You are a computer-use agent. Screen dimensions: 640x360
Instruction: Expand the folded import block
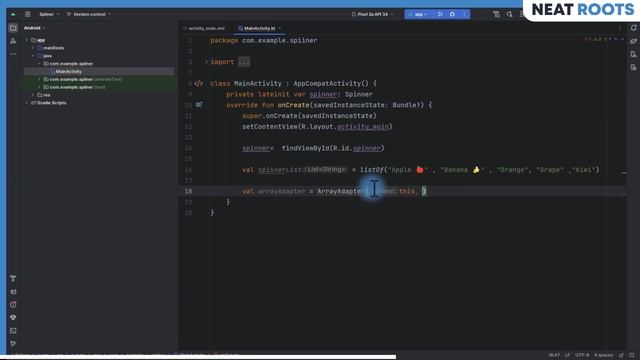click(206, 62)
